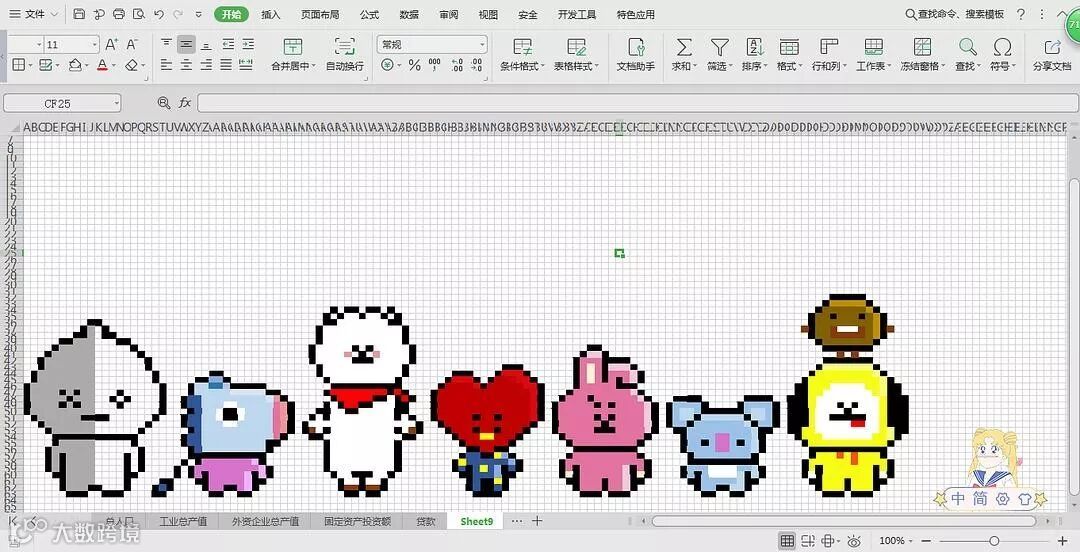1080x552 pixels.
Task: Click the distributed alignment icon
Action: 246,65
